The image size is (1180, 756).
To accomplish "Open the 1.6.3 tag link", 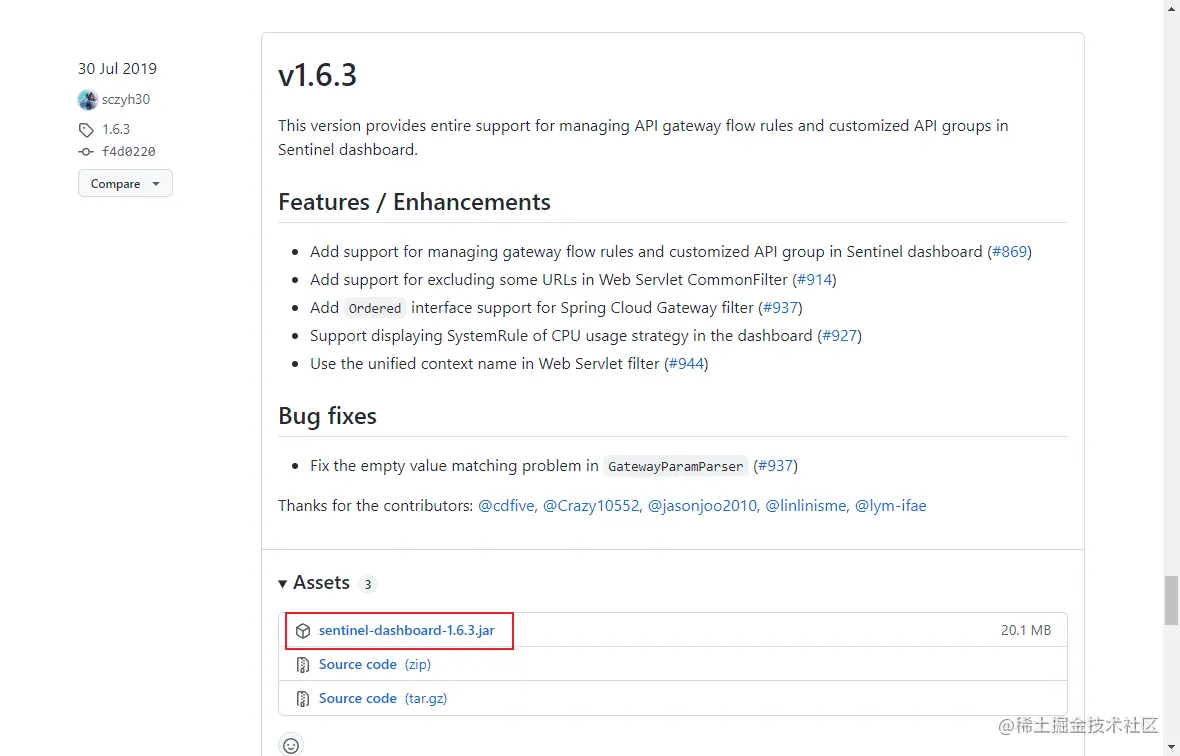I will (116, 129).
